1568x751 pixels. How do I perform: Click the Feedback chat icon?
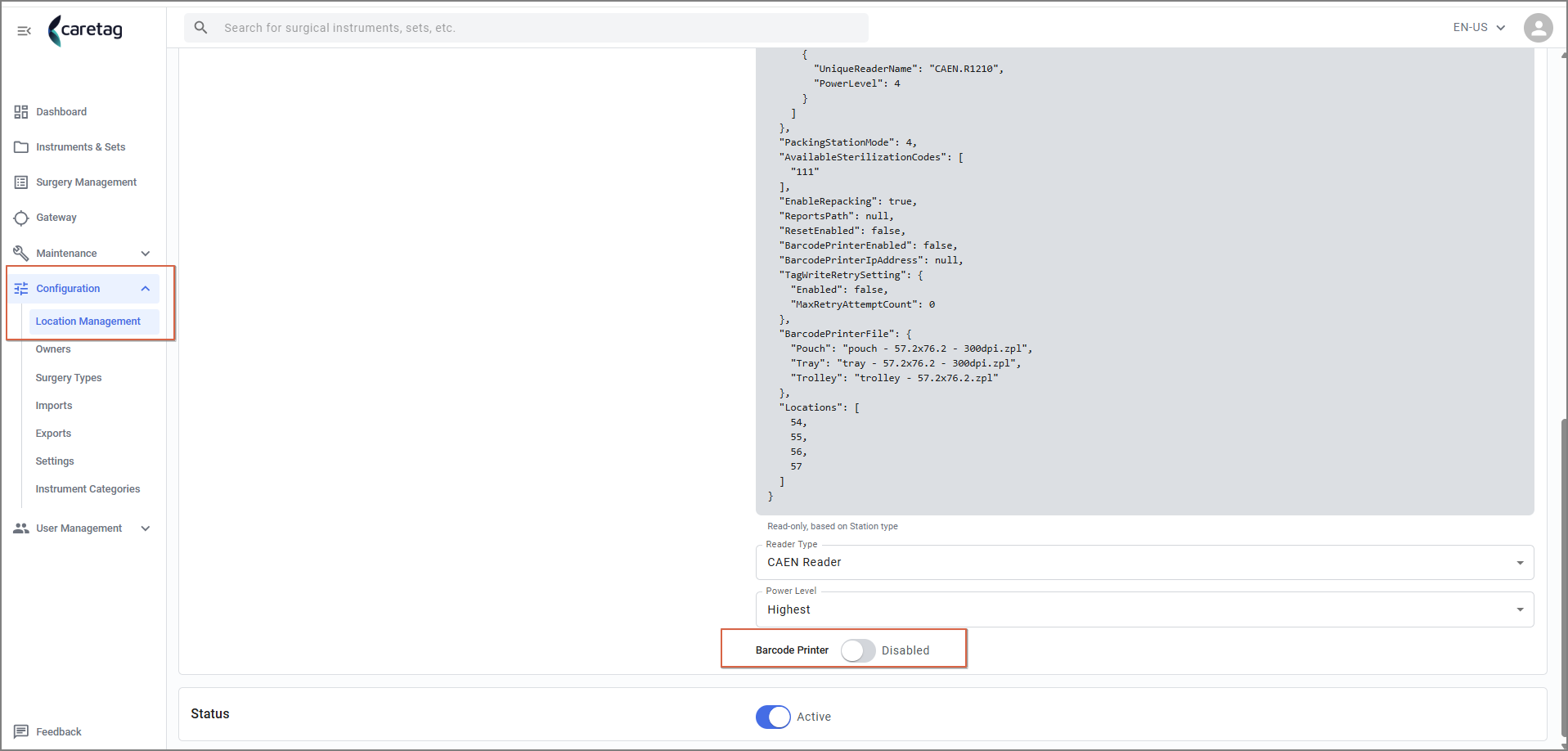[x=21, y=731]
